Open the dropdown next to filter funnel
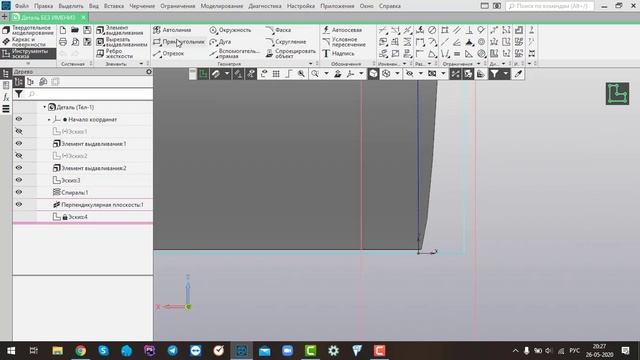640x360 pixels. [x=505, y=73]
